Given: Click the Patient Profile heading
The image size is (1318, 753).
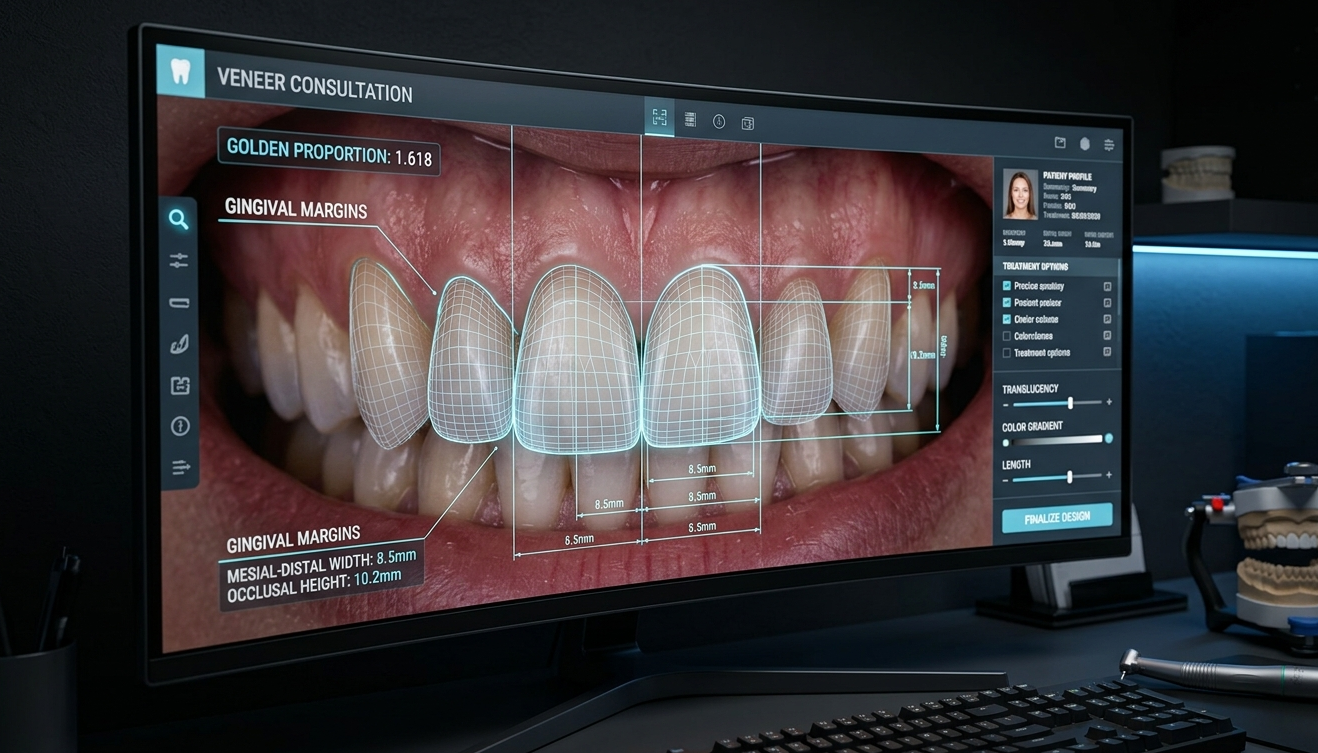Looking at the screenshot, I should (1069, 176).
